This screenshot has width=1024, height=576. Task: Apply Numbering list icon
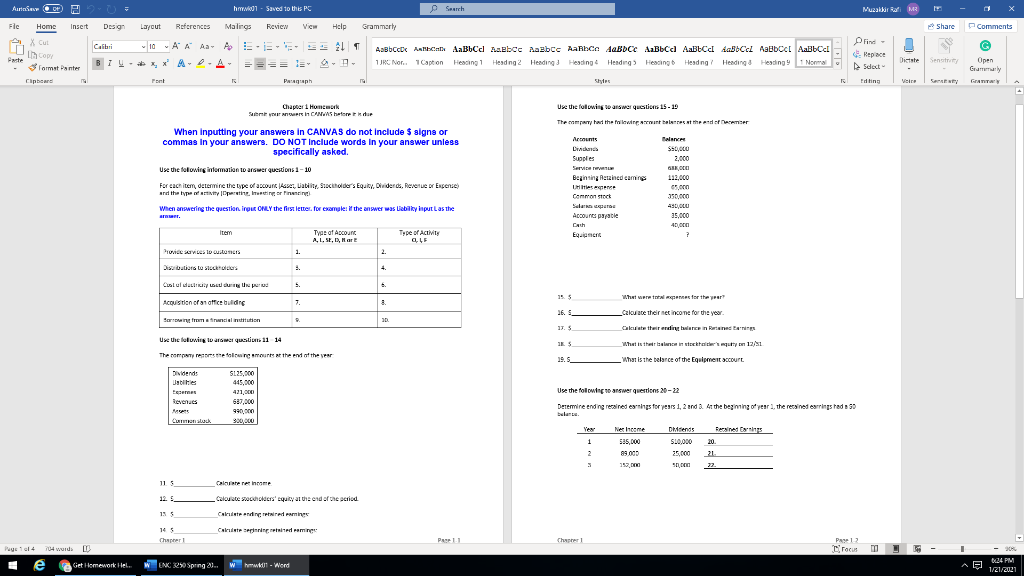(267, 46)
